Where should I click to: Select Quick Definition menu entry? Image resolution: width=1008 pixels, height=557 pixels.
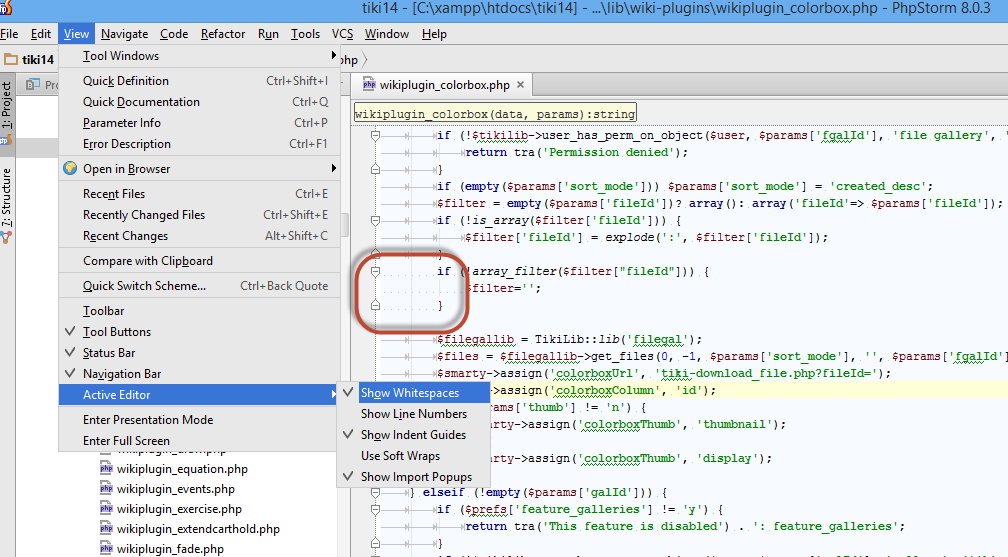pos(199,81)
